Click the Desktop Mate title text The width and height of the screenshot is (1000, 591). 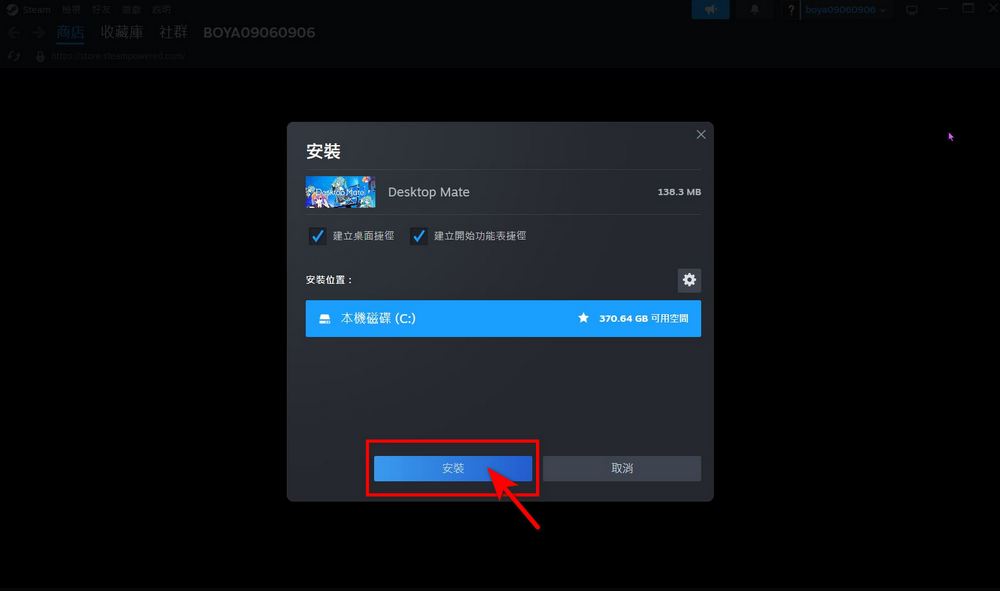pos(429,192)
